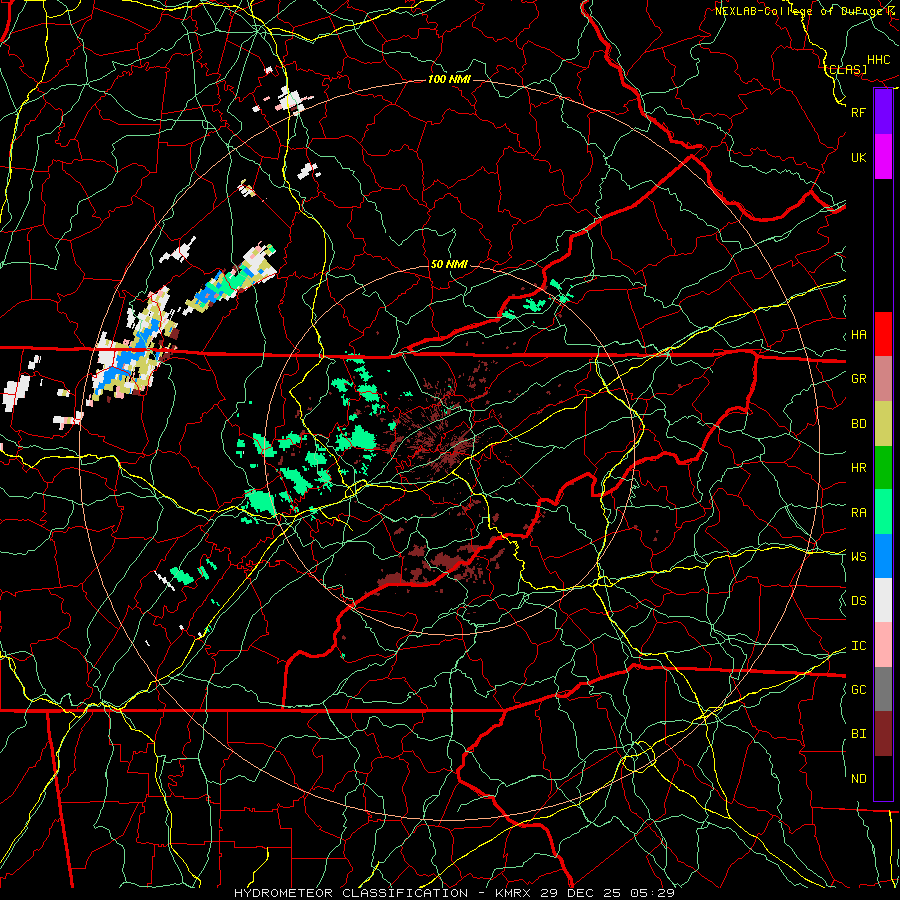
Task: Click the UK legend label
Action: point(859,157)
